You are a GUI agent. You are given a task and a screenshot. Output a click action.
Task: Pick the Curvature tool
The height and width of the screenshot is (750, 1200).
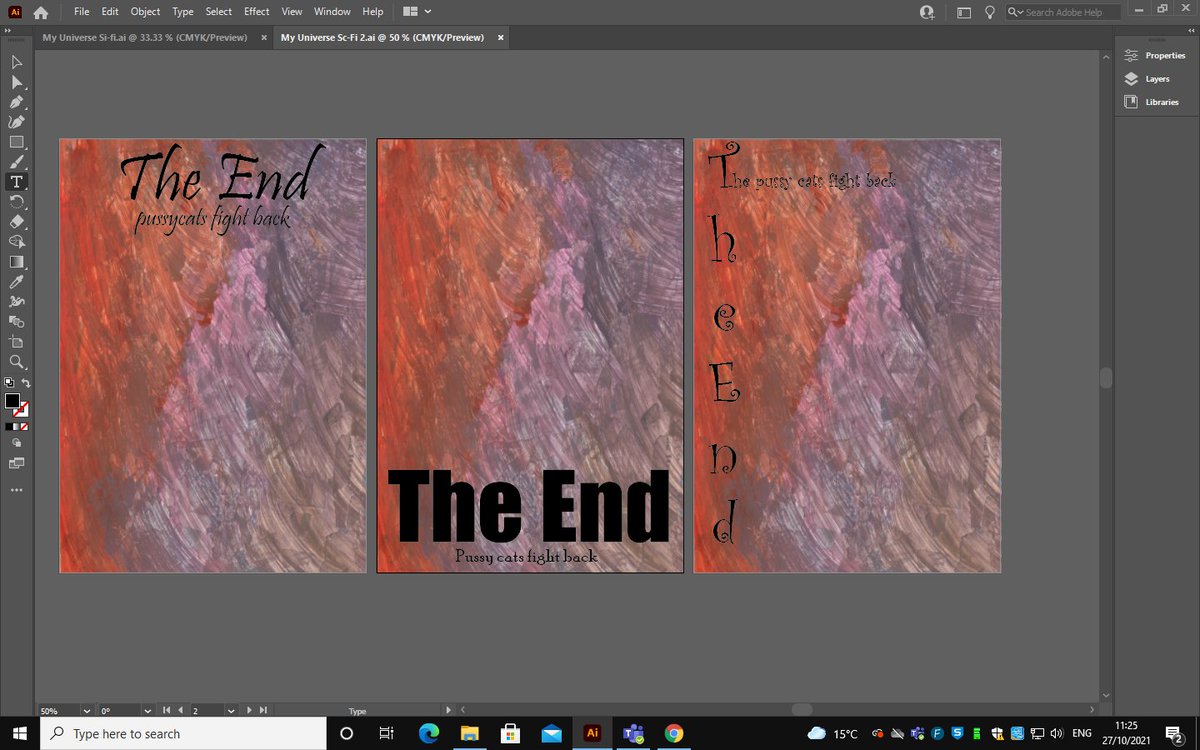click(16, 122)
